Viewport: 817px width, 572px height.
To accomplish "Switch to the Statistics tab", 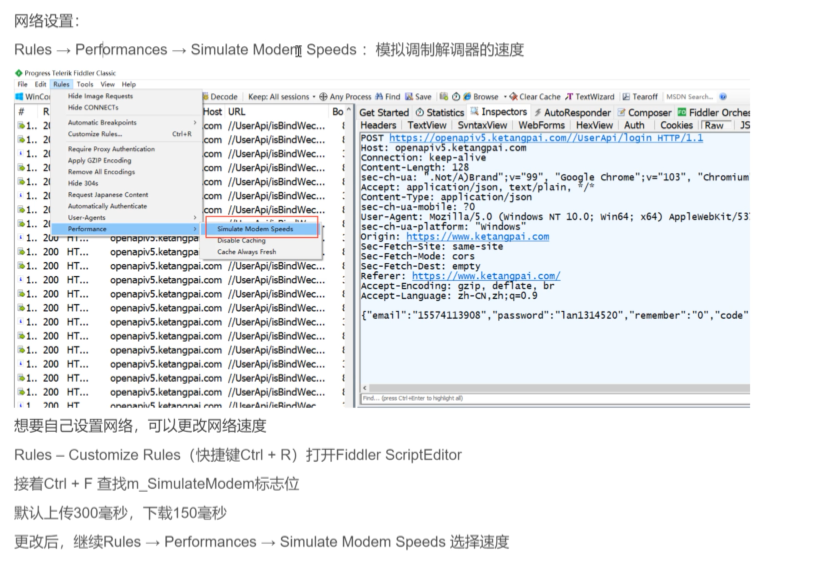I will (x=440, y=113).
